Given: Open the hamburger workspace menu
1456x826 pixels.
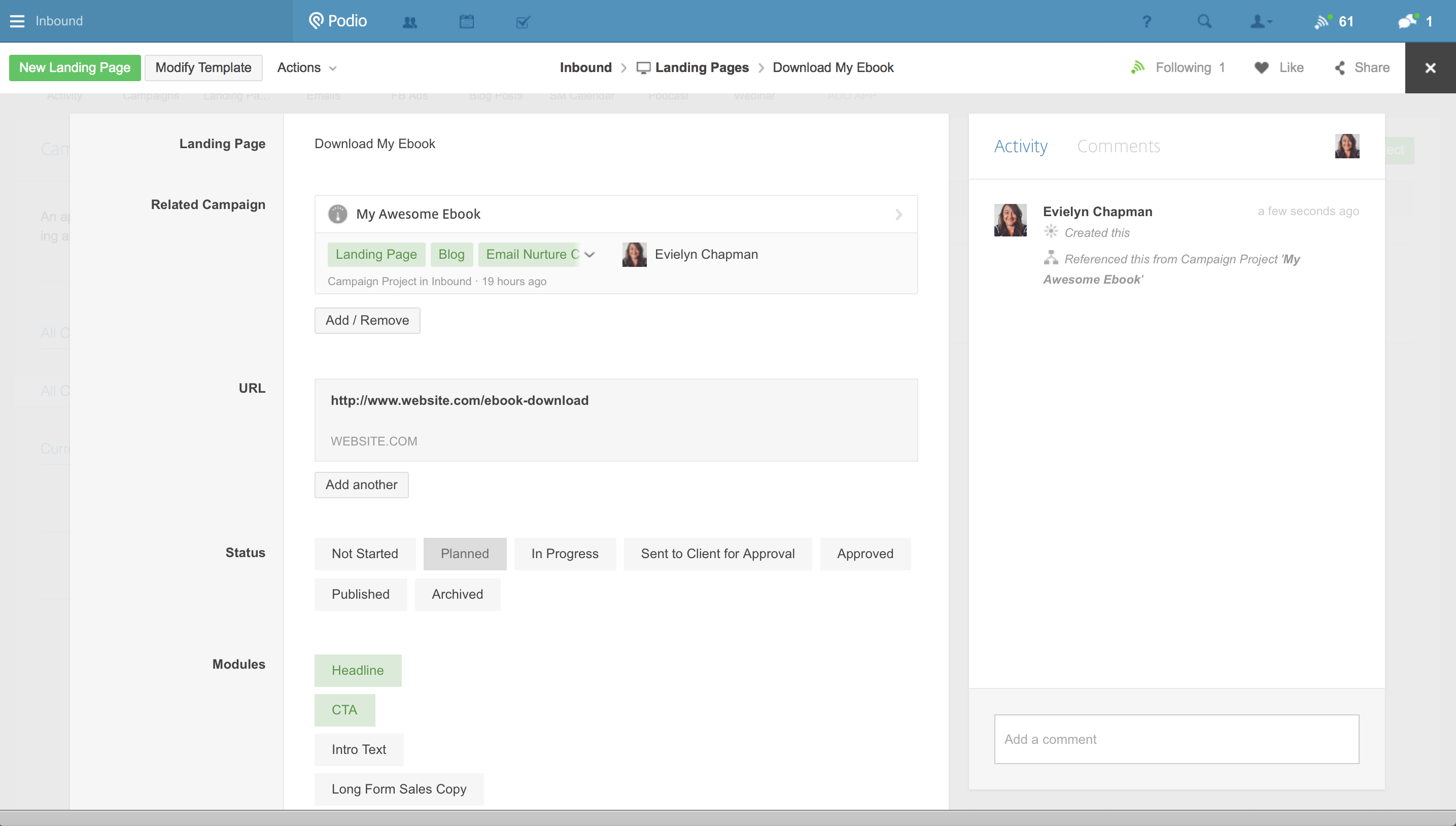Looking at the screenshot, I should [17, 21].
